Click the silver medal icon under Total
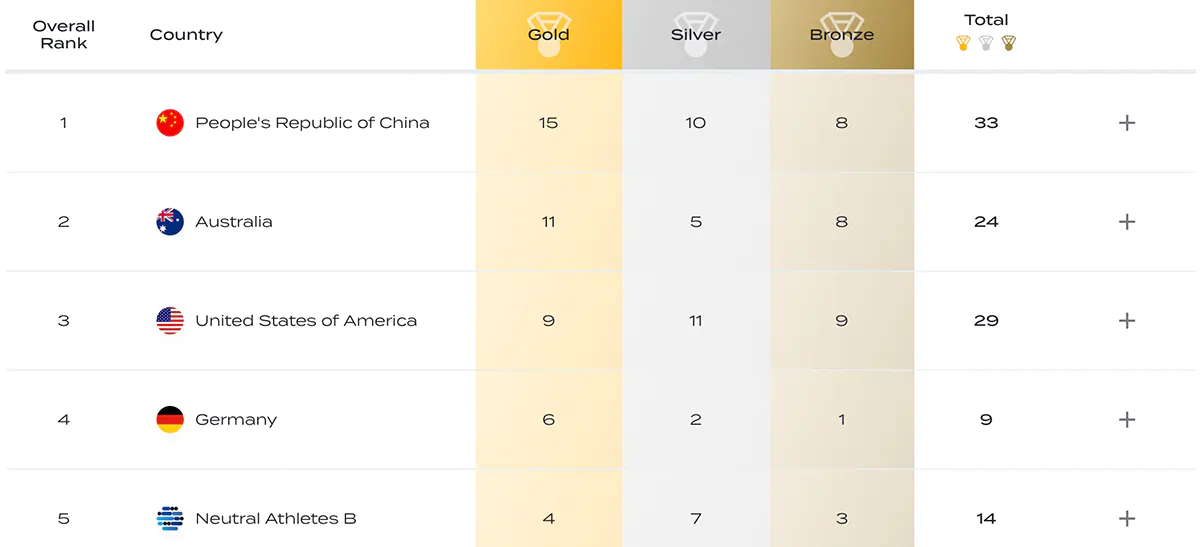This screenshot has height=547, width=1200. [x=986, y=43]
